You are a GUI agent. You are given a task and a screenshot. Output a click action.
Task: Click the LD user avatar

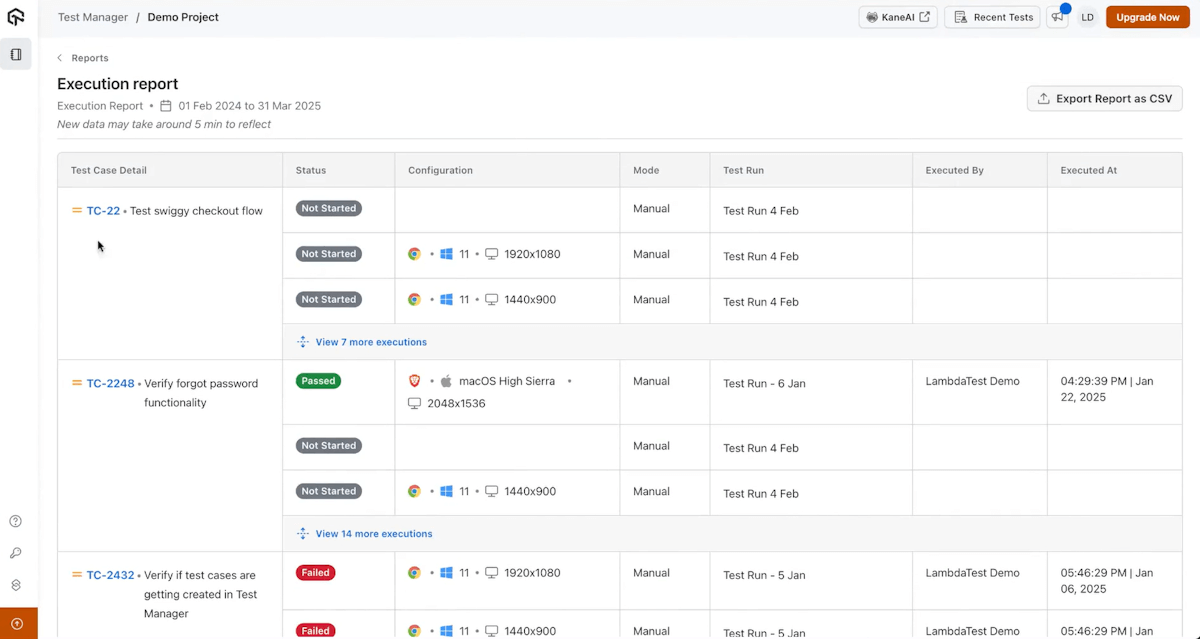1087,17
